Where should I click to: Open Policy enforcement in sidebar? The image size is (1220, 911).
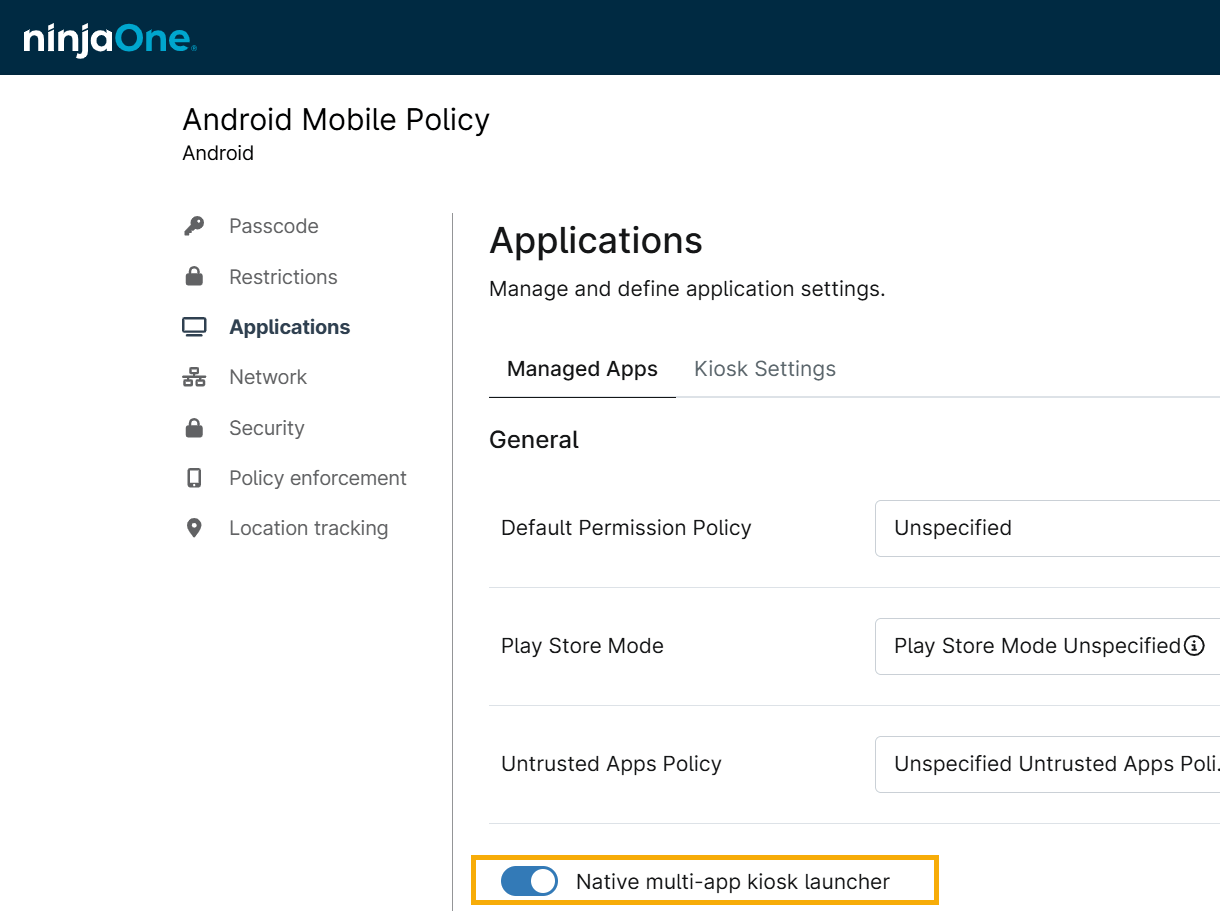pyautogui.click(x=317, y=478)
